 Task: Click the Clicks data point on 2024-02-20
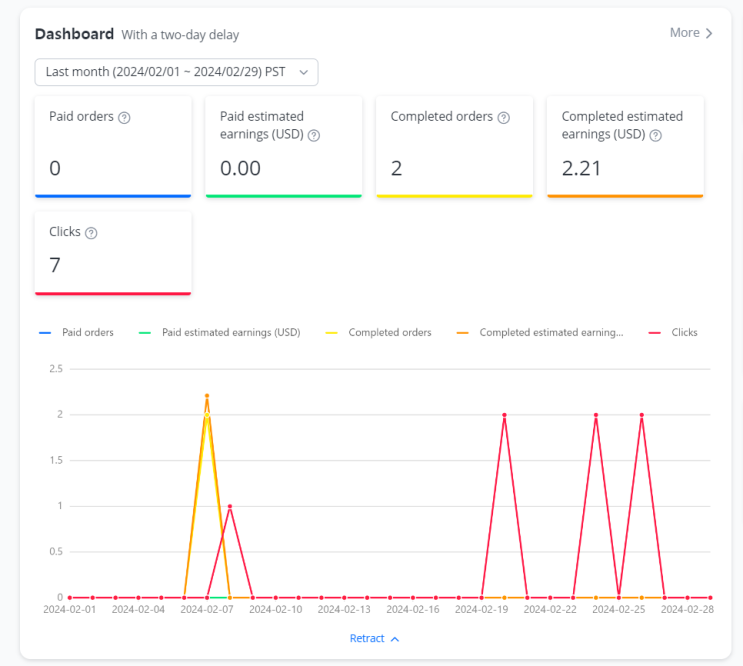505,415
